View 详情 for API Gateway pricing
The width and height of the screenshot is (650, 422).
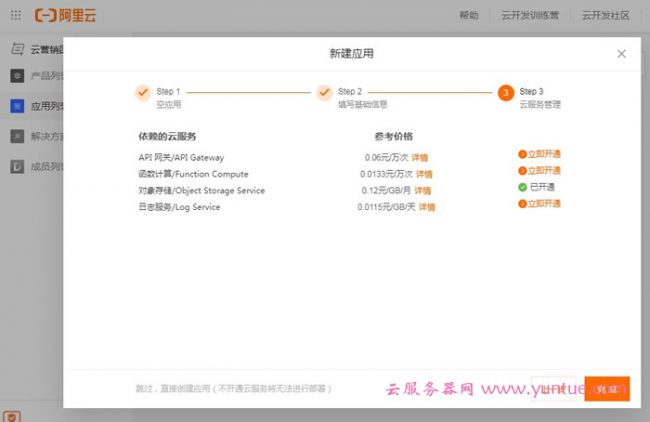pyautogui.click(x=420, y=158)
